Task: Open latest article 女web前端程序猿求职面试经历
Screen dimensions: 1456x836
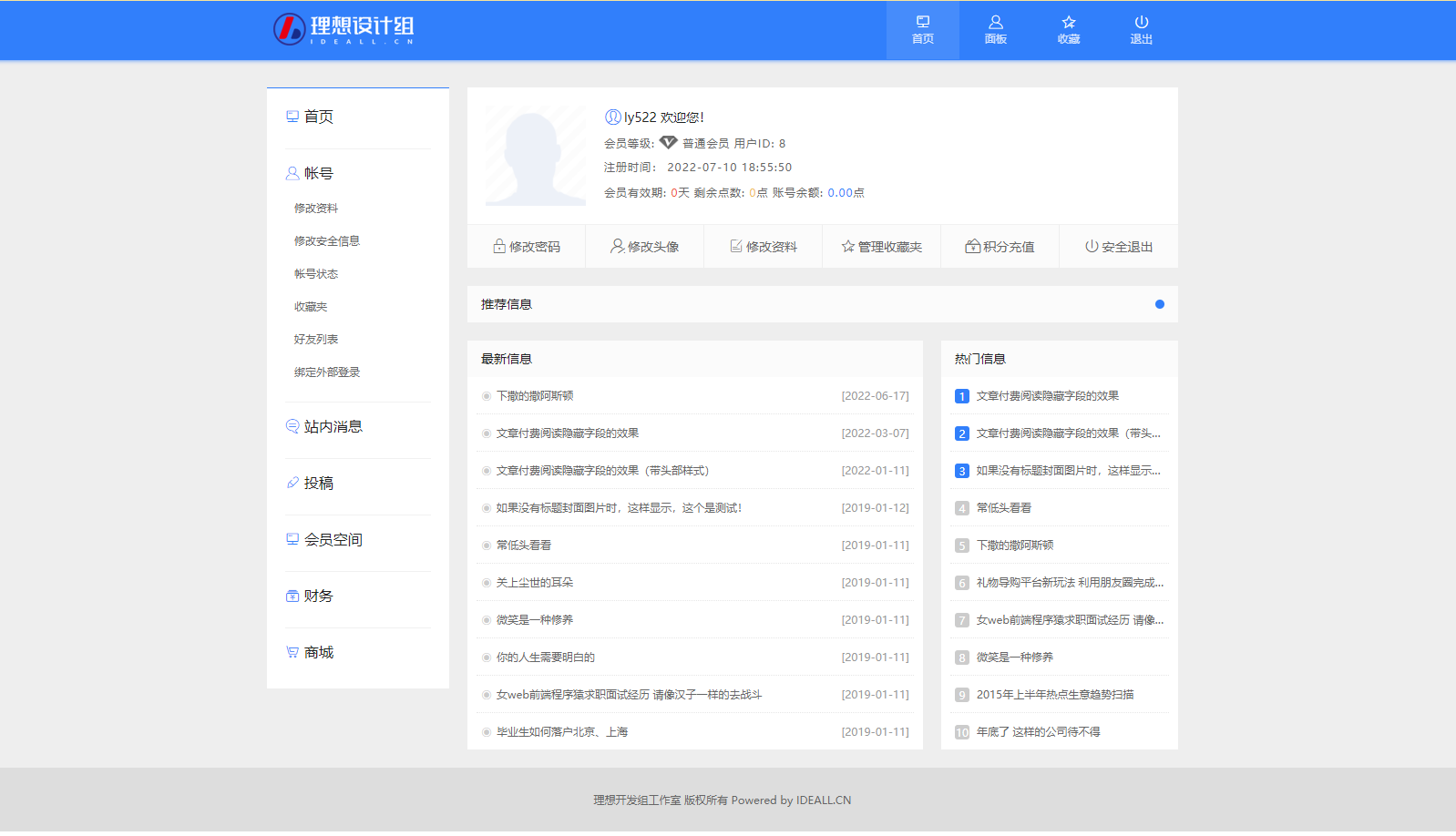Action: pos(629,695)
